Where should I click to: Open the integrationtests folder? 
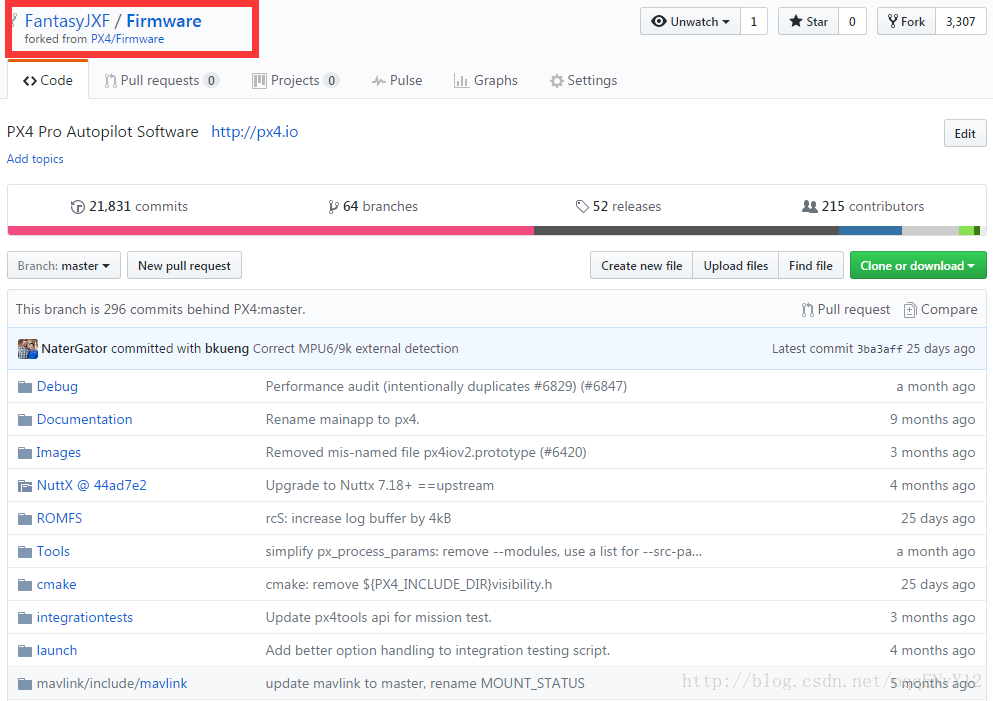pos(84,617)
